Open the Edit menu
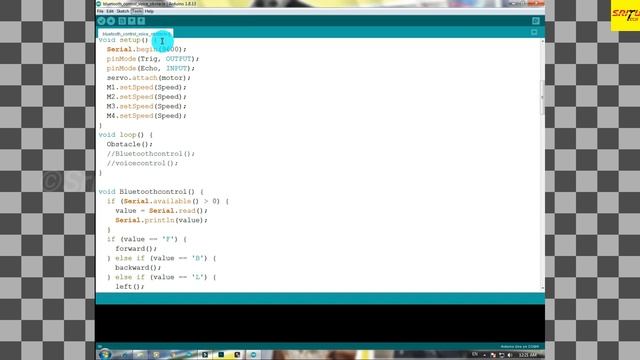Viewport: 640px width, 360px height. tap(110, 11)
